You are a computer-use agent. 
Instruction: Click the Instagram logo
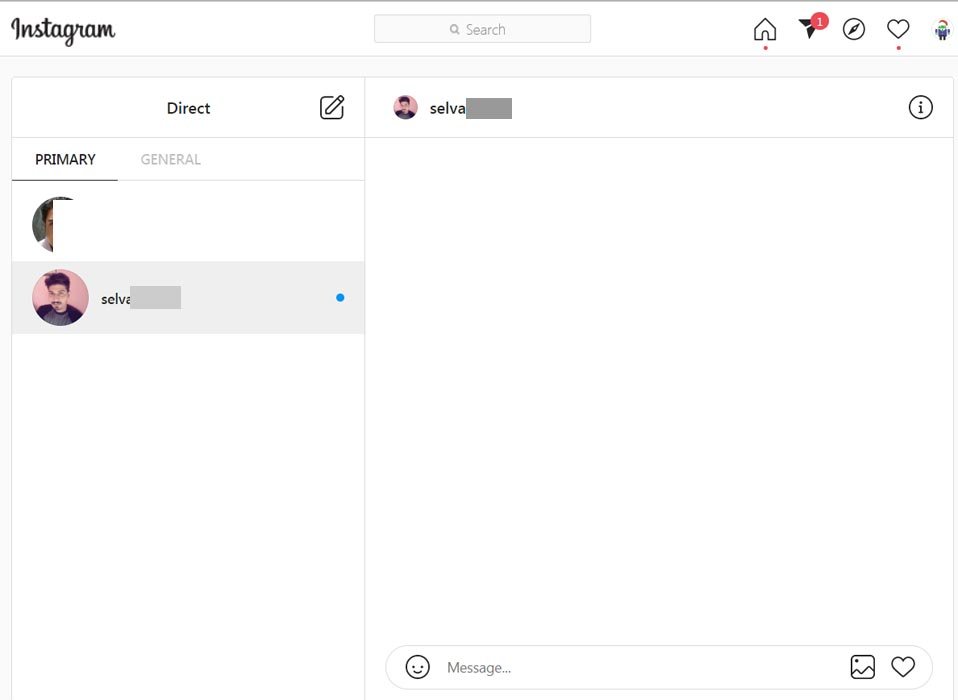tap(63, 30)
